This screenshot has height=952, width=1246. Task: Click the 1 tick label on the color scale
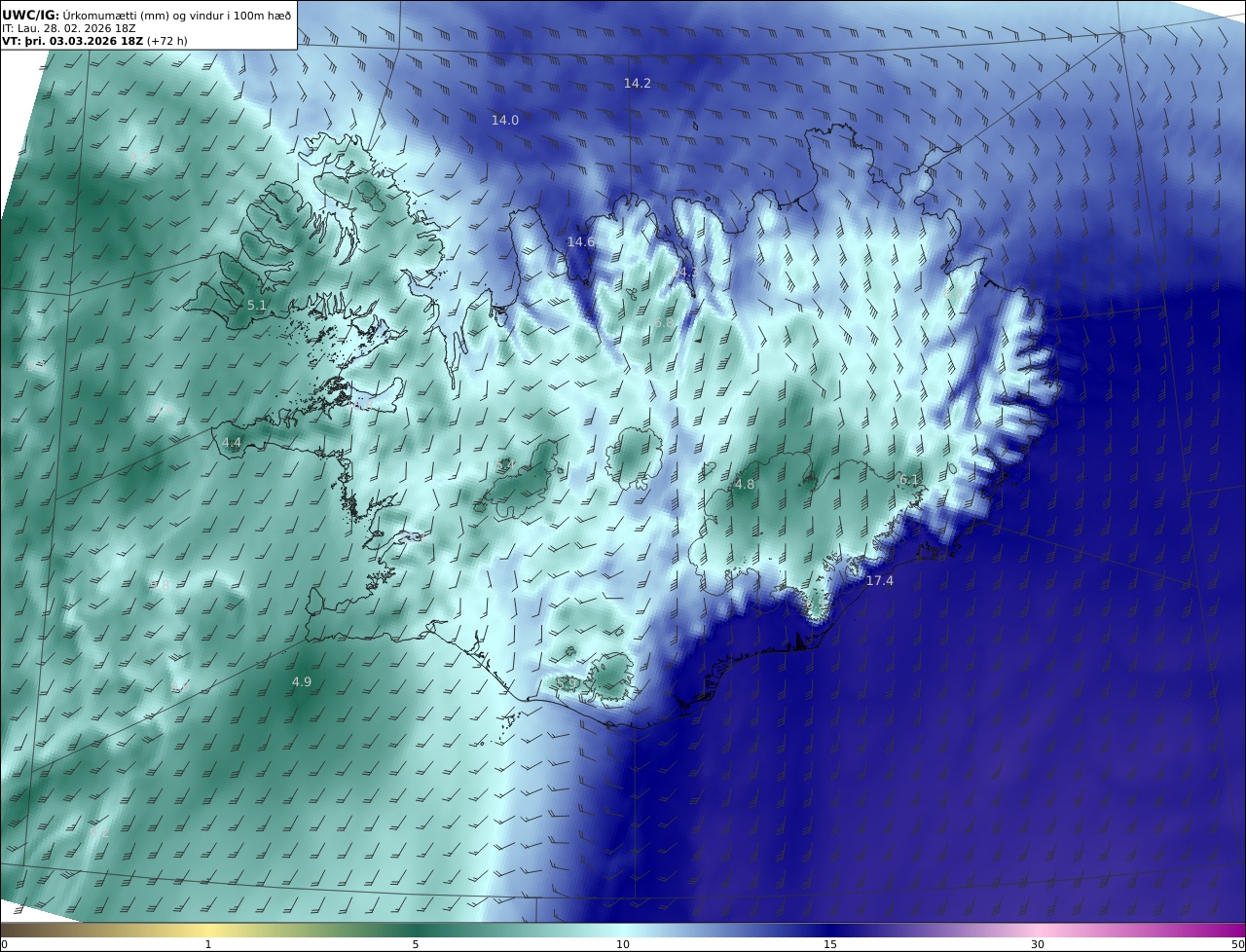(x=207, y=944)
